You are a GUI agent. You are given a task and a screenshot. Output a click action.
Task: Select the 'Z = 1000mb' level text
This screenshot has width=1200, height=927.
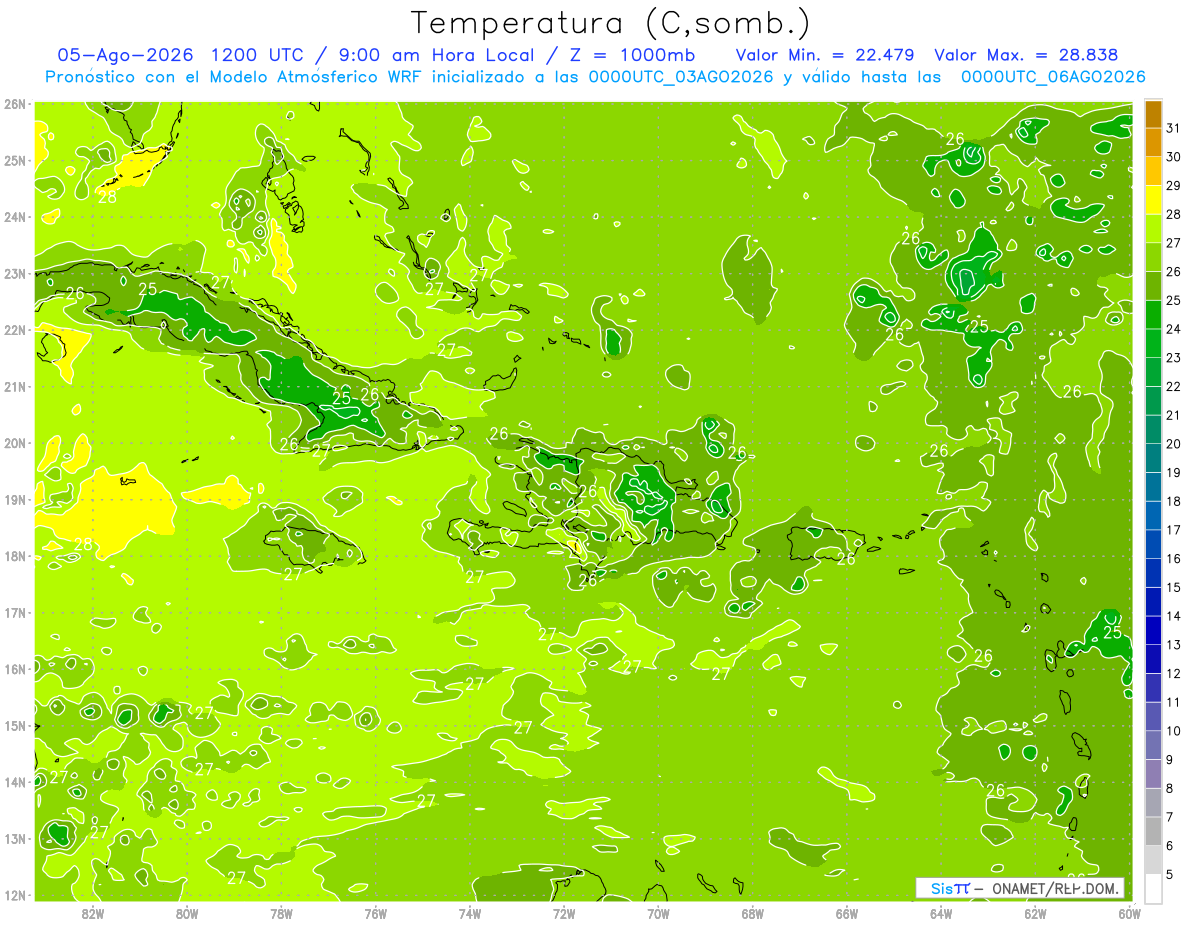(x=632, y=55)
